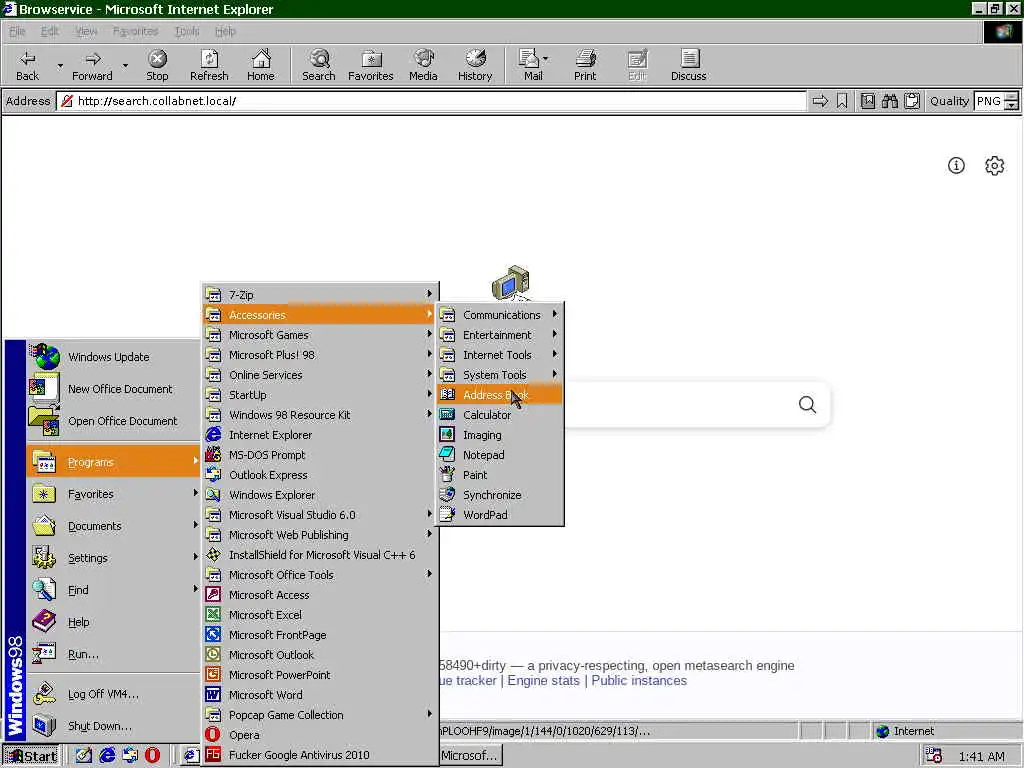This screenshot has width=1024, height=768.
Task: Click the Internet Explorer quick launch icon
Action: pos(106,756)
